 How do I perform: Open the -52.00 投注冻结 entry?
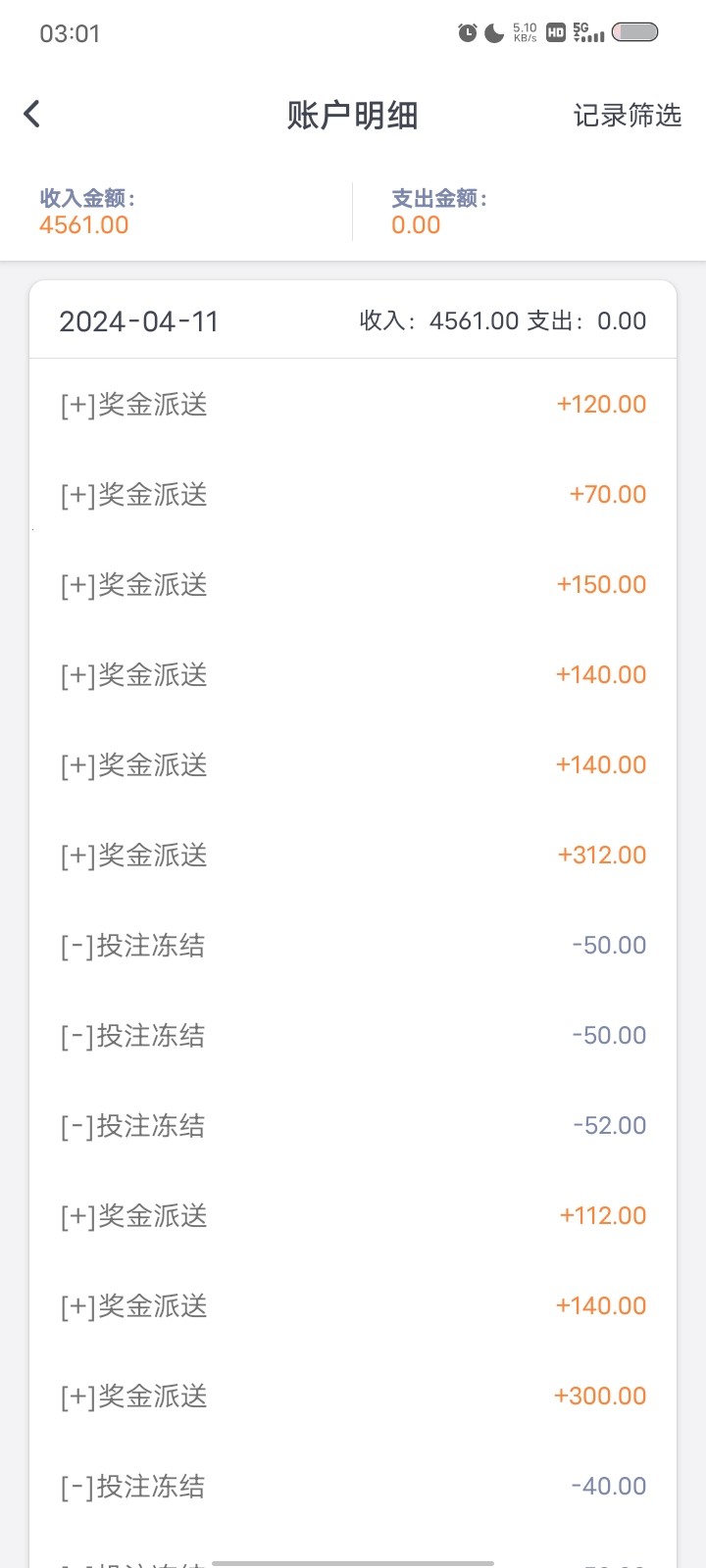coord(353,1126)
